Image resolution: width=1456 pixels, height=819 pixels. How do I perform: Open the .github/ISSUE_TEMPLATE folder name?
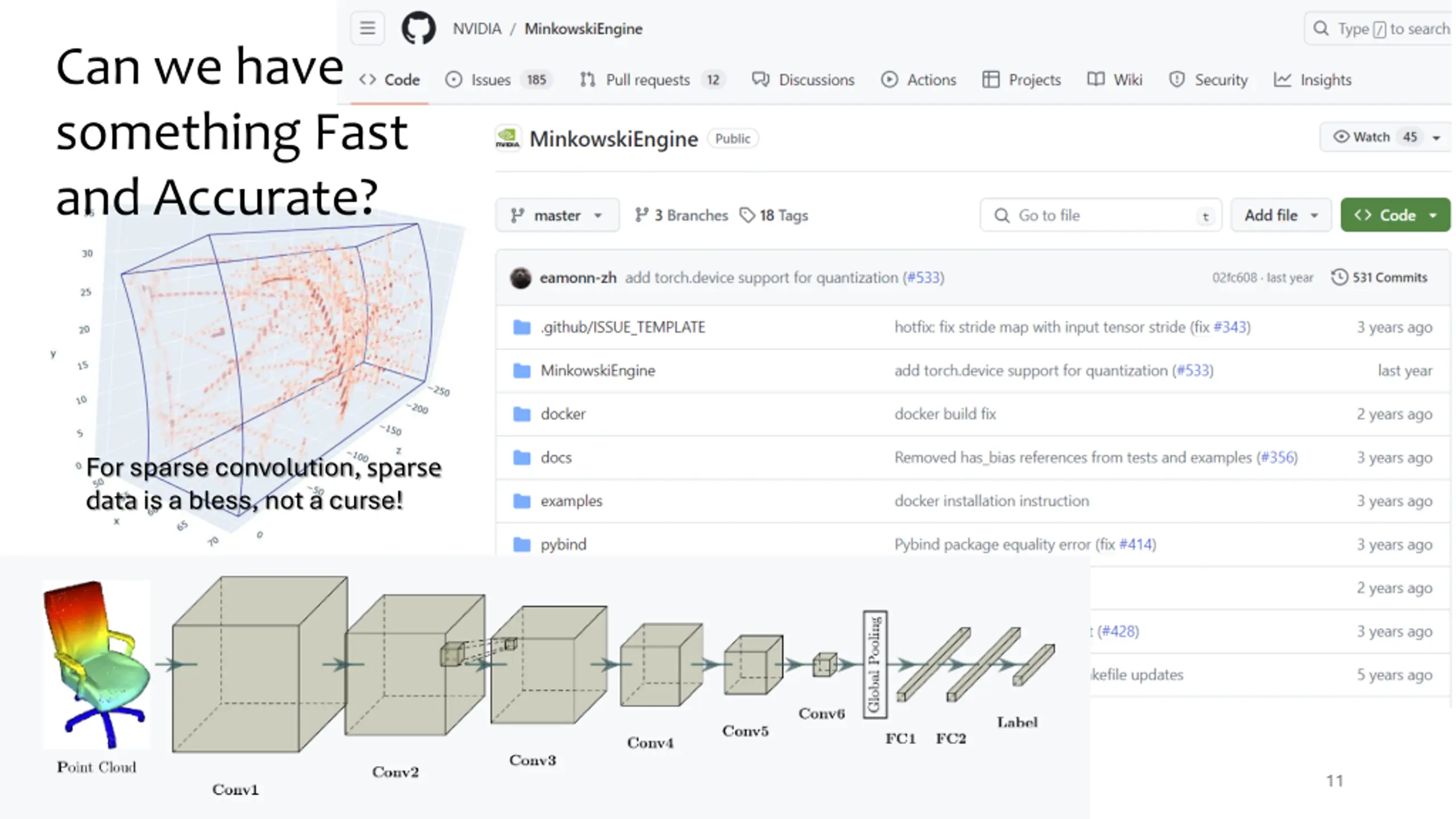[x=623, y=327]
